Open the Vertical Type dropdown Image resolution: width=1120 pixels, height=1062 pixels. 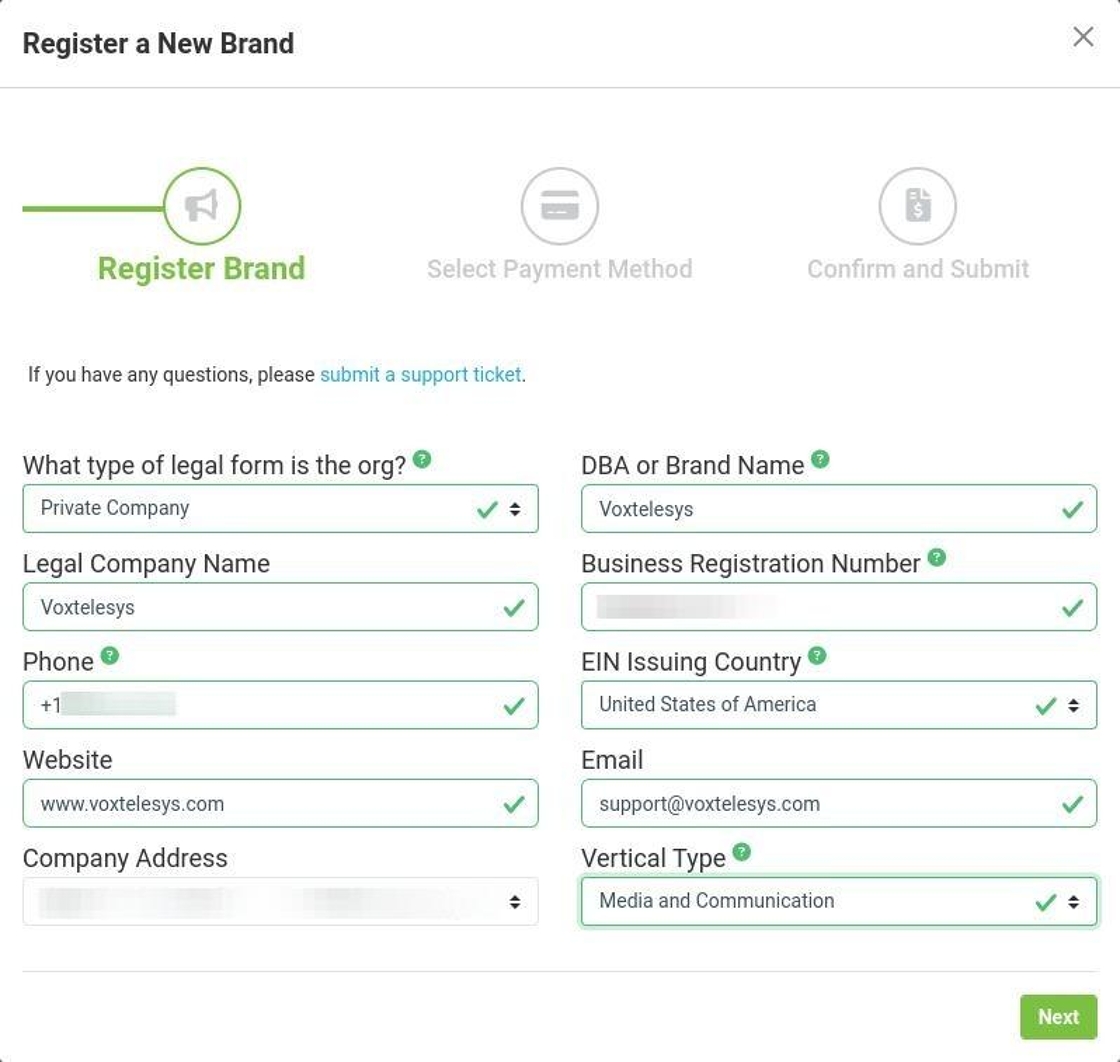tap(838, 901)
